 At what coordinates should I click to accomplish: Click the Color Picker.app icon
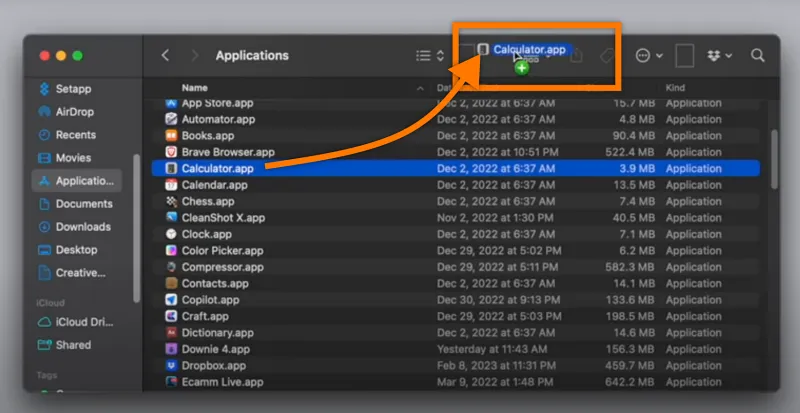pyautogui.click(x=171, y=251)
